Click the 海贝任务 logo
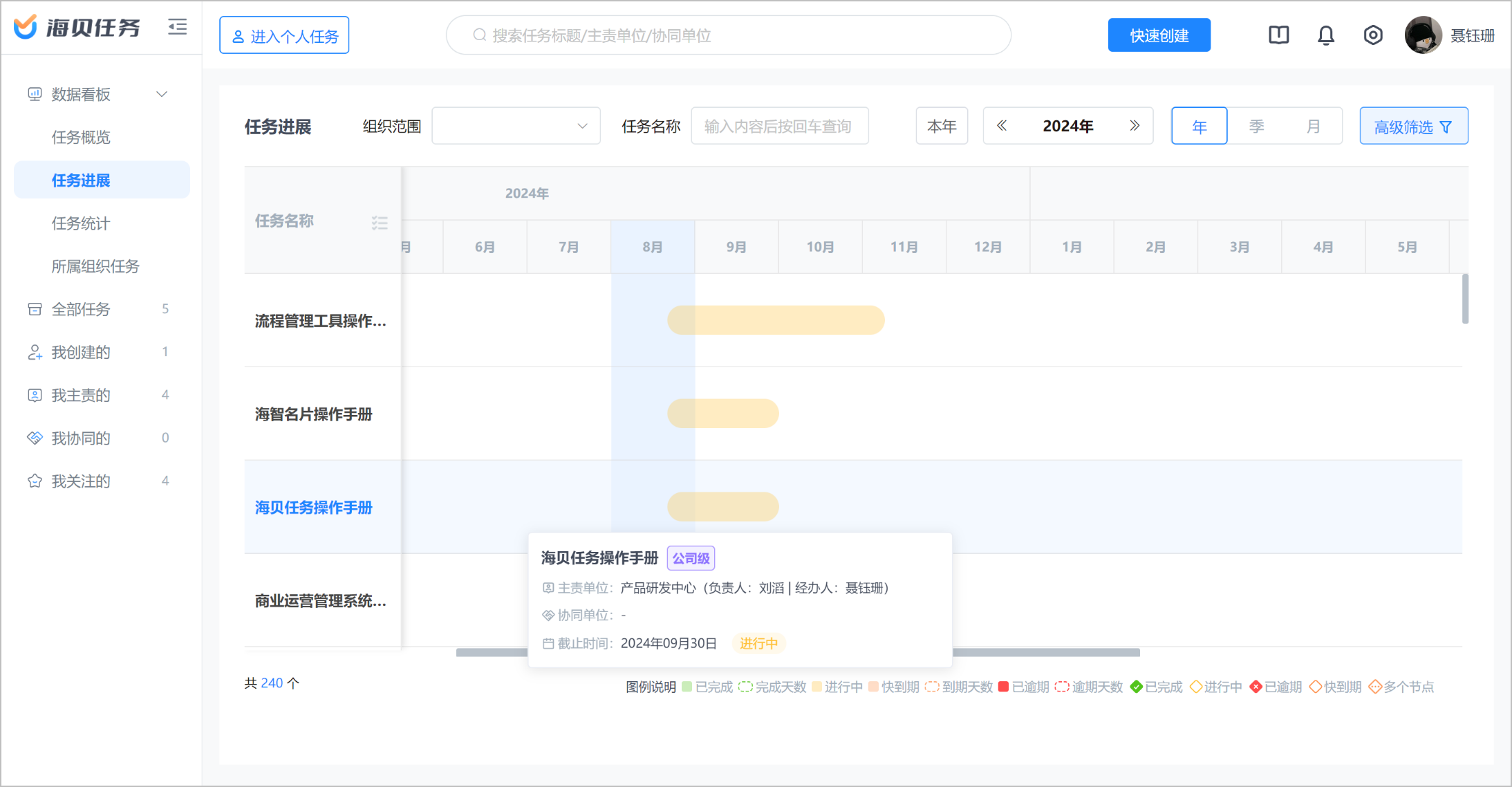This screenshot has width=1512, height=787. [77, 27]
